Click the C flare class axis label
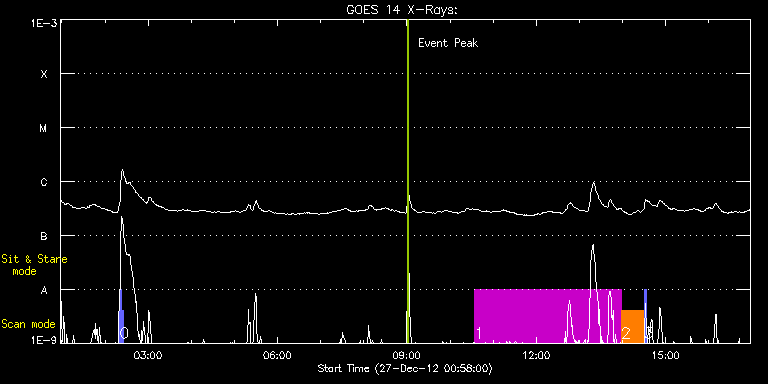The image size is (768, 384). click(44, 182)
